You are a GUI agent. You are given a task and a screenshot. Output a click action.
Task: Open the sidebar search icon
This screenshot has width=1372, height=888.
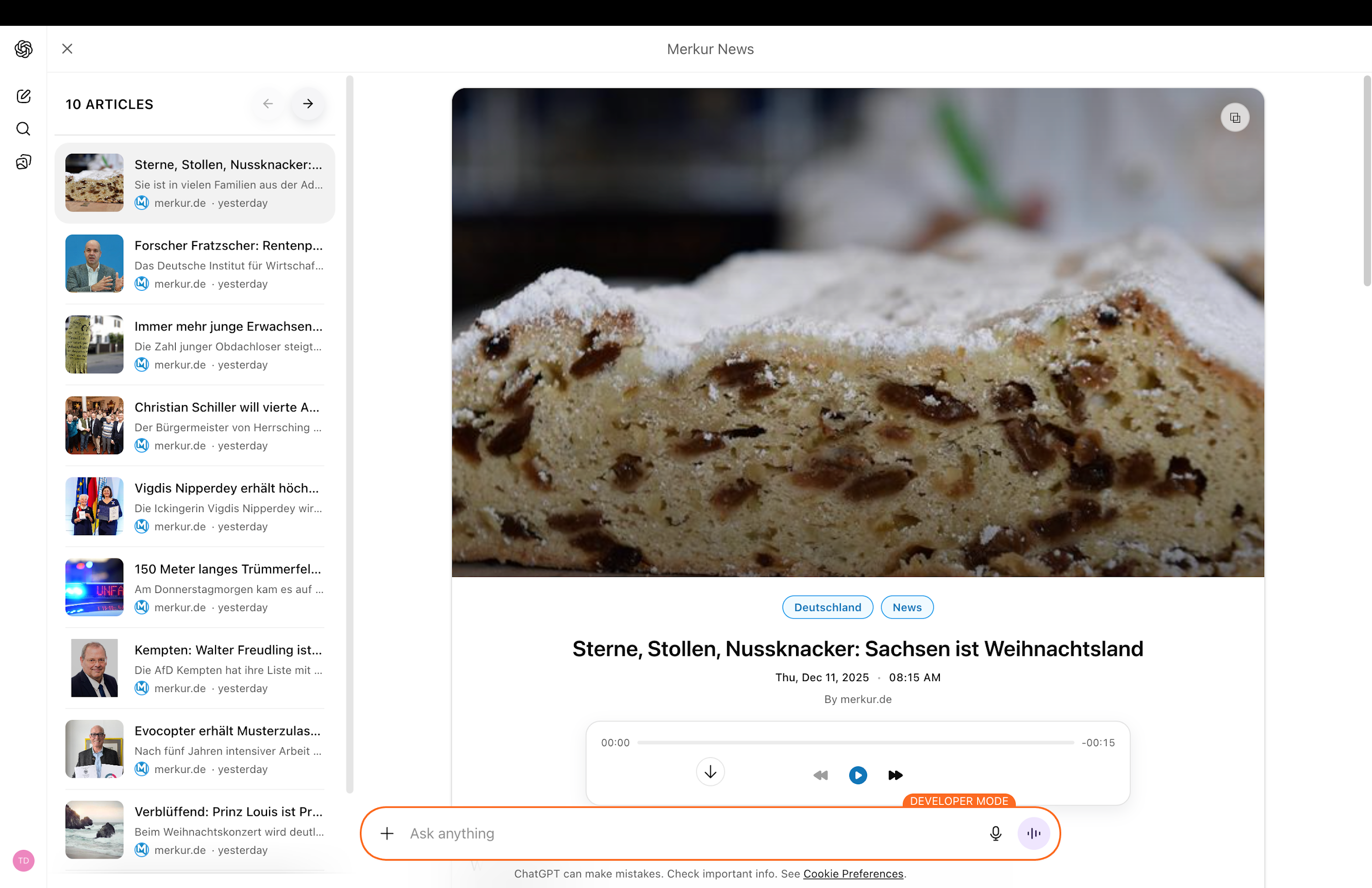(x=24, y=128)
